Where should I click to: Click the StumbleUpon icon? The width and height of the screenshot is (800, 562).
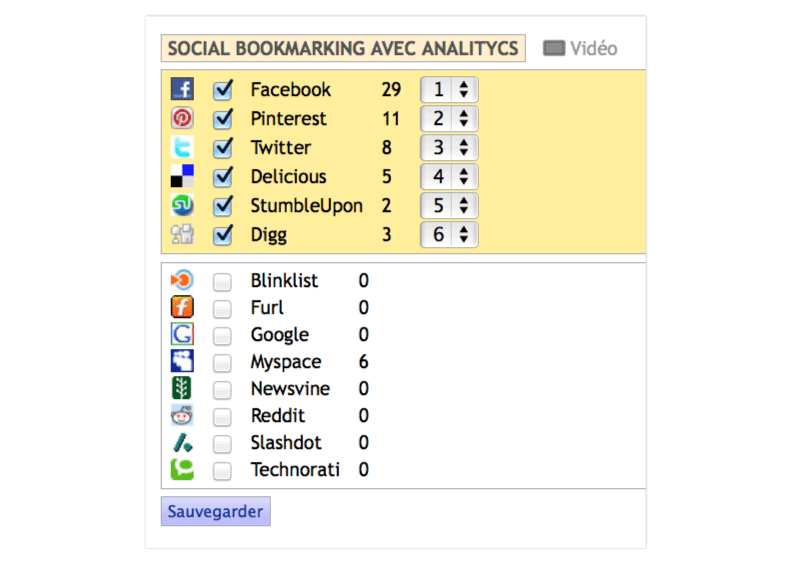(182, 205)
